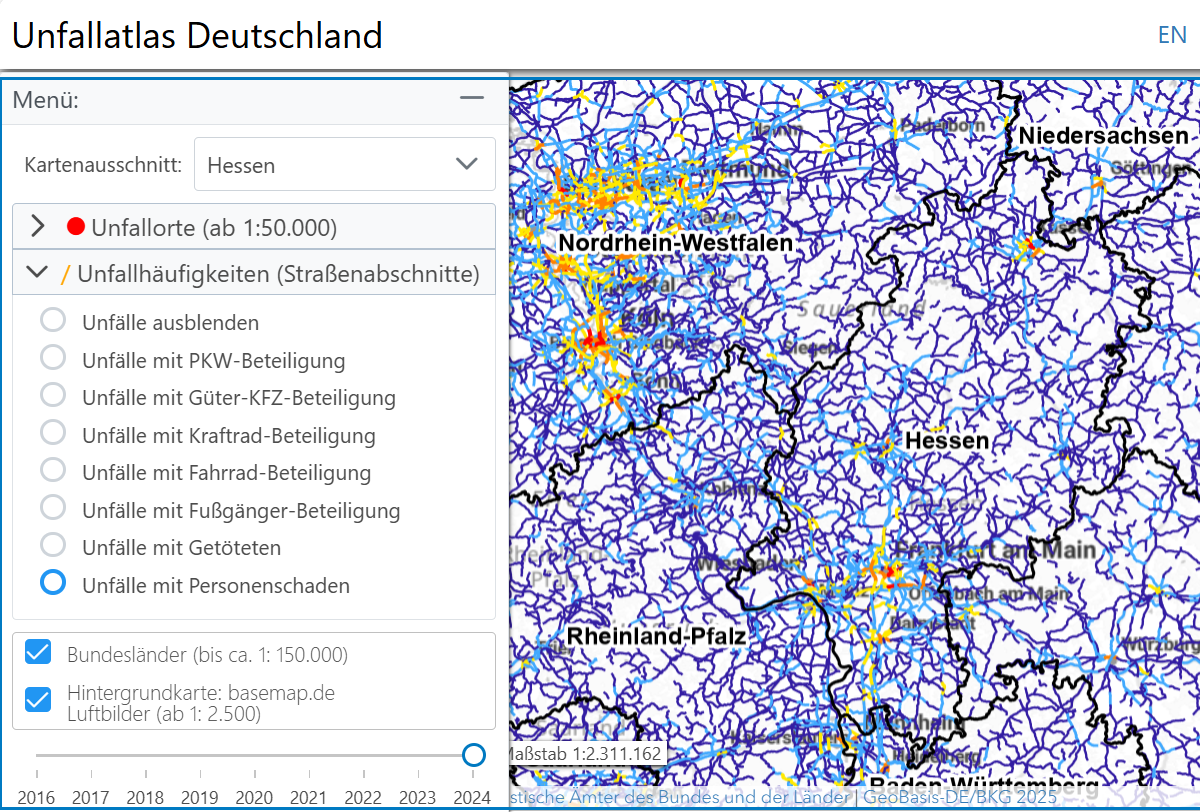Minimize the Menü panel with dash icon
Image resolution: width=1200 pixels, height=812 pixels.
click(x=471, y=98)
